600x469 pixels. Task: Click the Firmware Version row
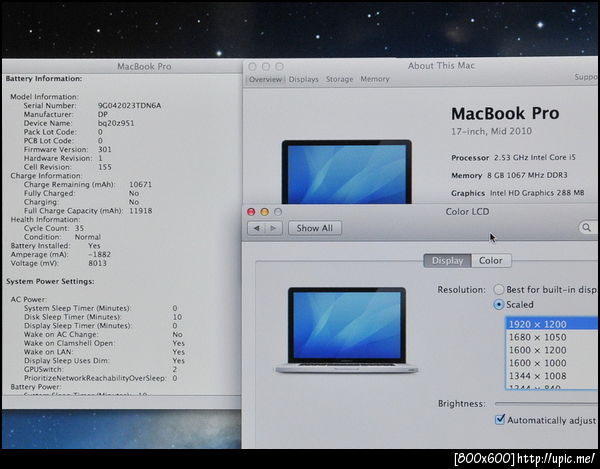click(67, 150)
